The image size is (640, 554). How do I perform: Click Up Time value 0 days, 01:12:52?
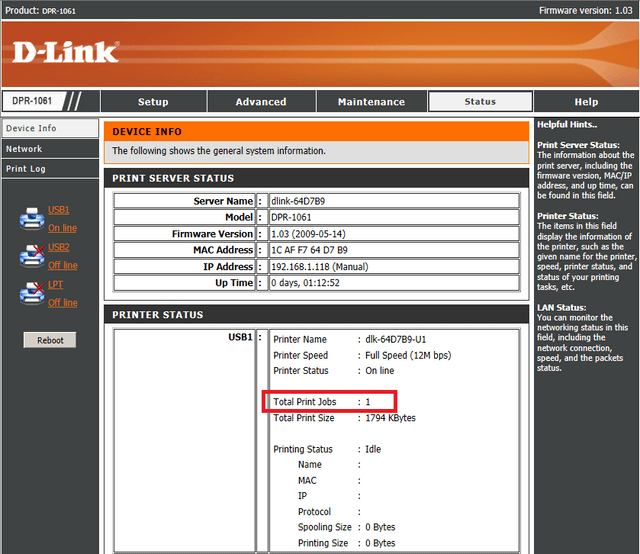click(x=305, y=283)
